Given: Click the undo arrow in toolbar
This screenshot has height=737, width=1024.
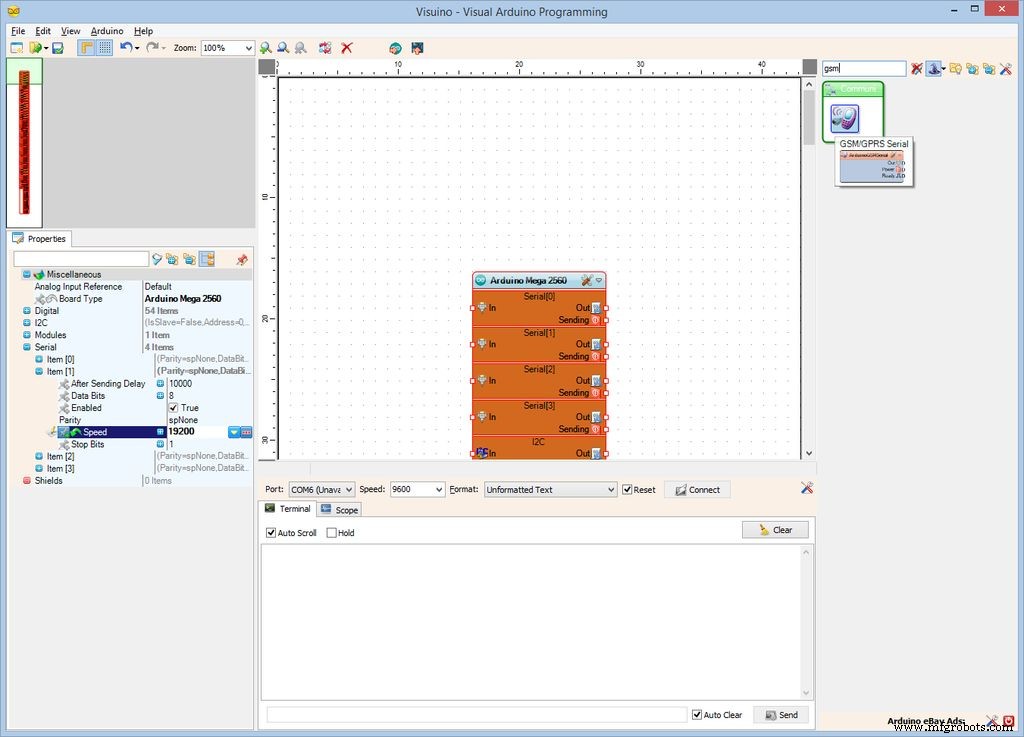Looking at the screenshot, I should coord(125,48).
